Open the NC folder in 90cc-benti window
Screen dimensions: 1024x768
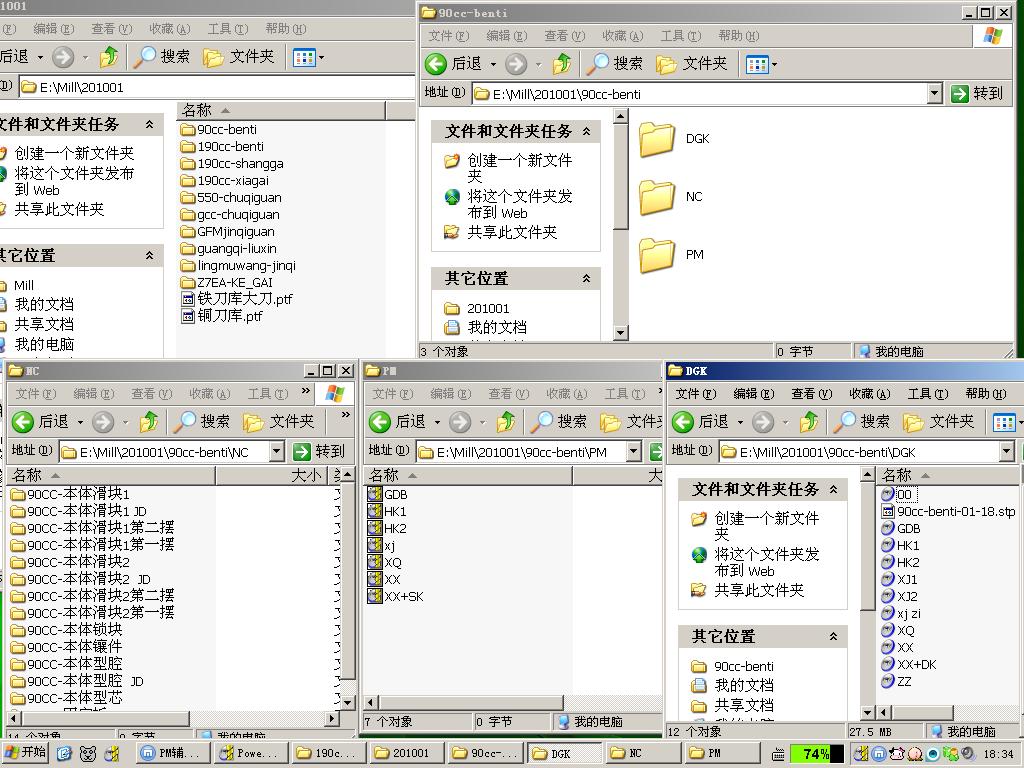(x=670, y=197)
